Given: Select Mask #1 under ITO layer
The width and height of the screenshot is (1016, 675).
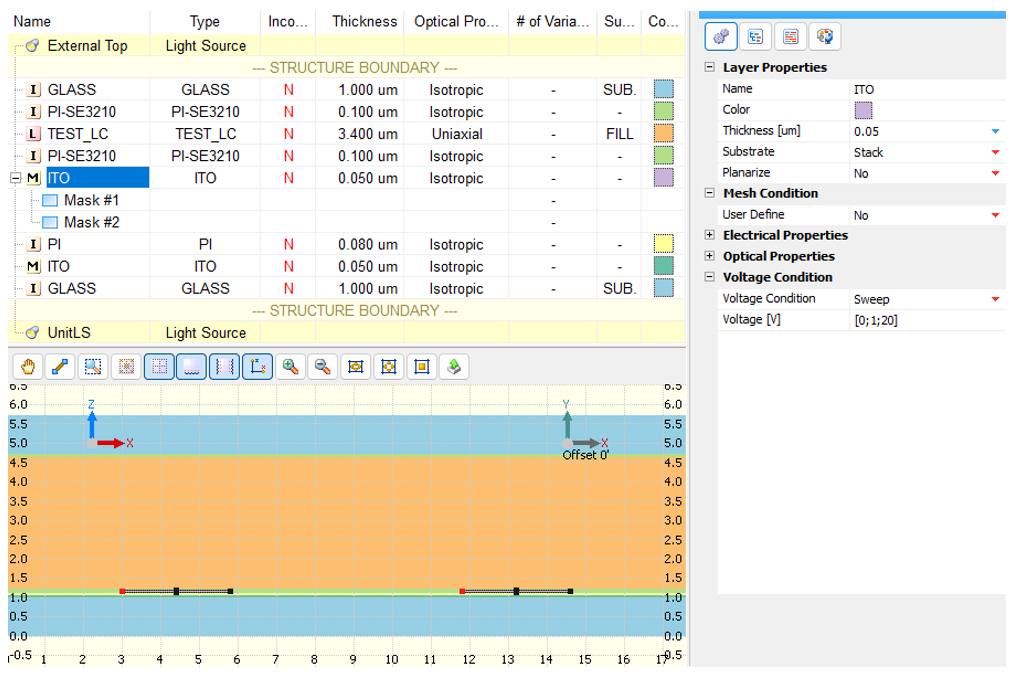Looking at the screenshot, I should click(x=91, y=200).
